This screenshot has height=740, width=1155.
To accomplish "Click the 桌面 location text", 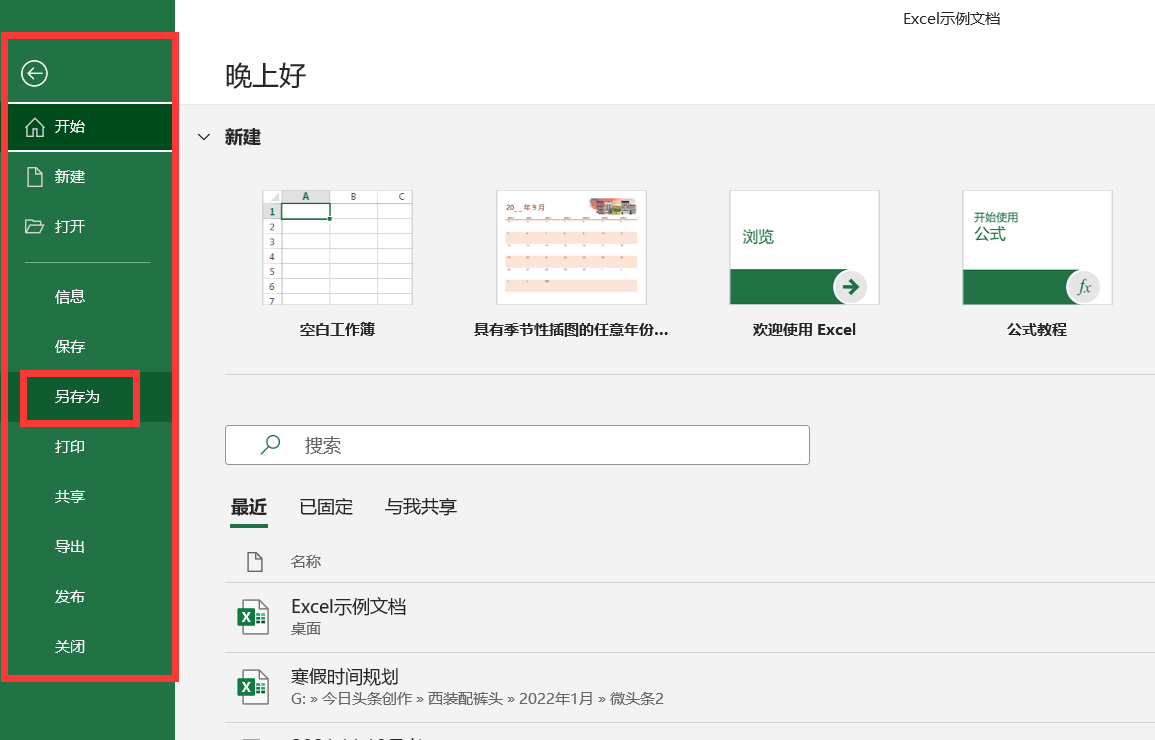I will pyautogui.click(x=306, y=629).
